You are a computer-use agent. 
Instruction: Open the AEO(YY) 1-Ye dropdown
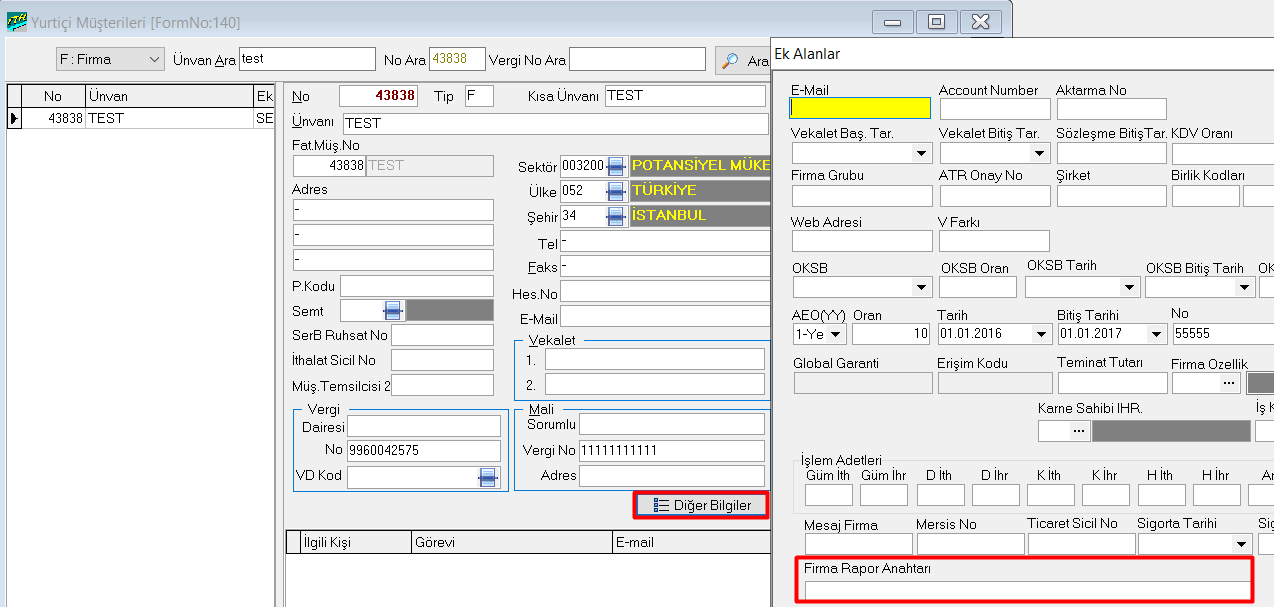[x=835, y=334]
